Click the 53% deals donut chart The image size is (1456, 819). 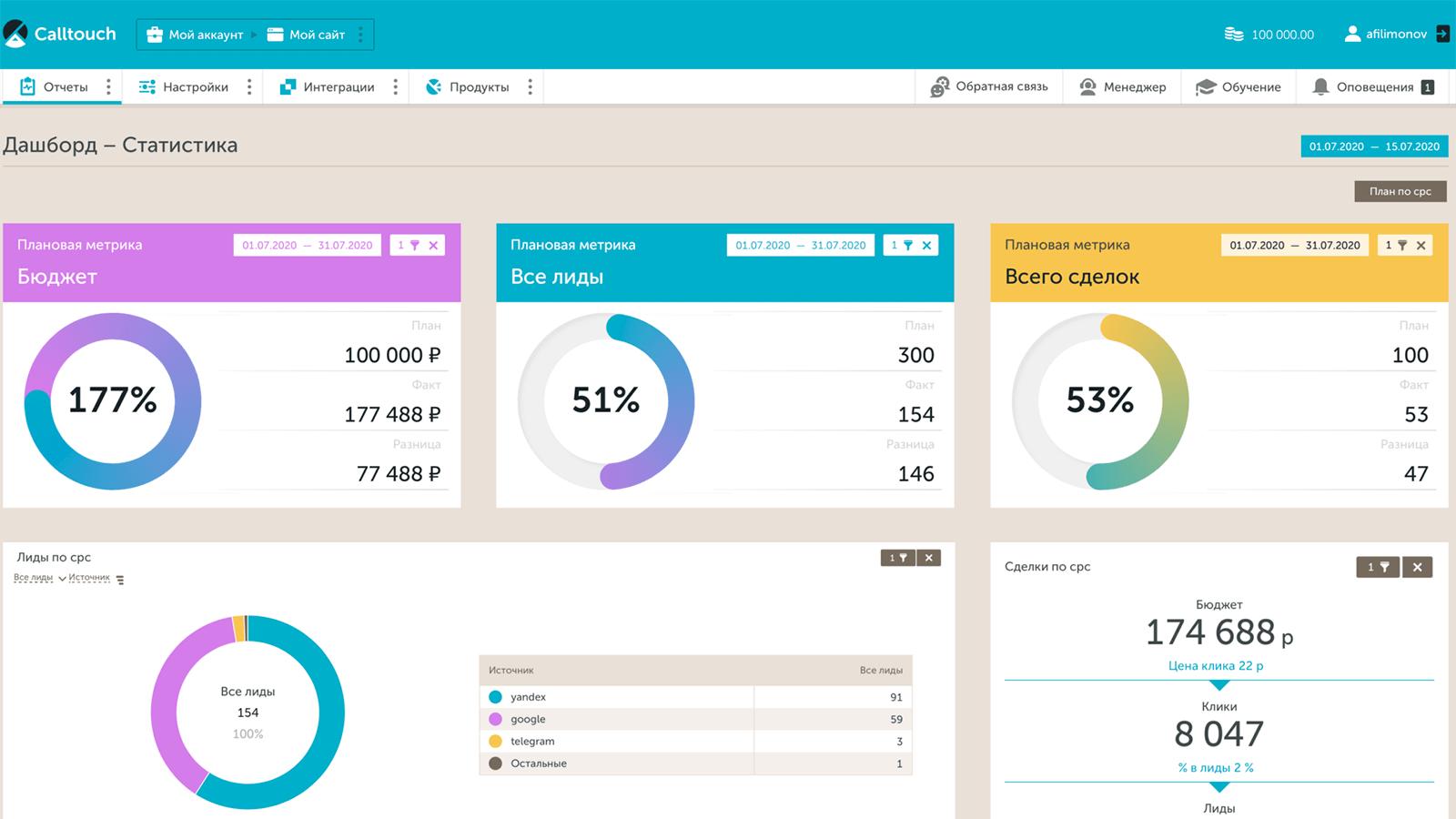pyautogui.click(x=1100, y=401)
